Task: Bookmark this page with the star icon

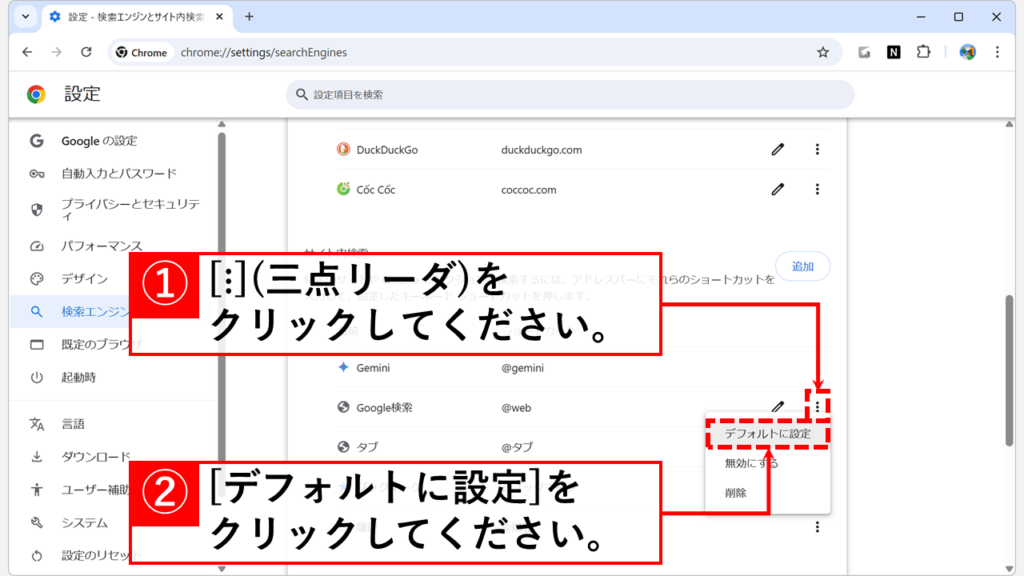Action: point(823,52)
